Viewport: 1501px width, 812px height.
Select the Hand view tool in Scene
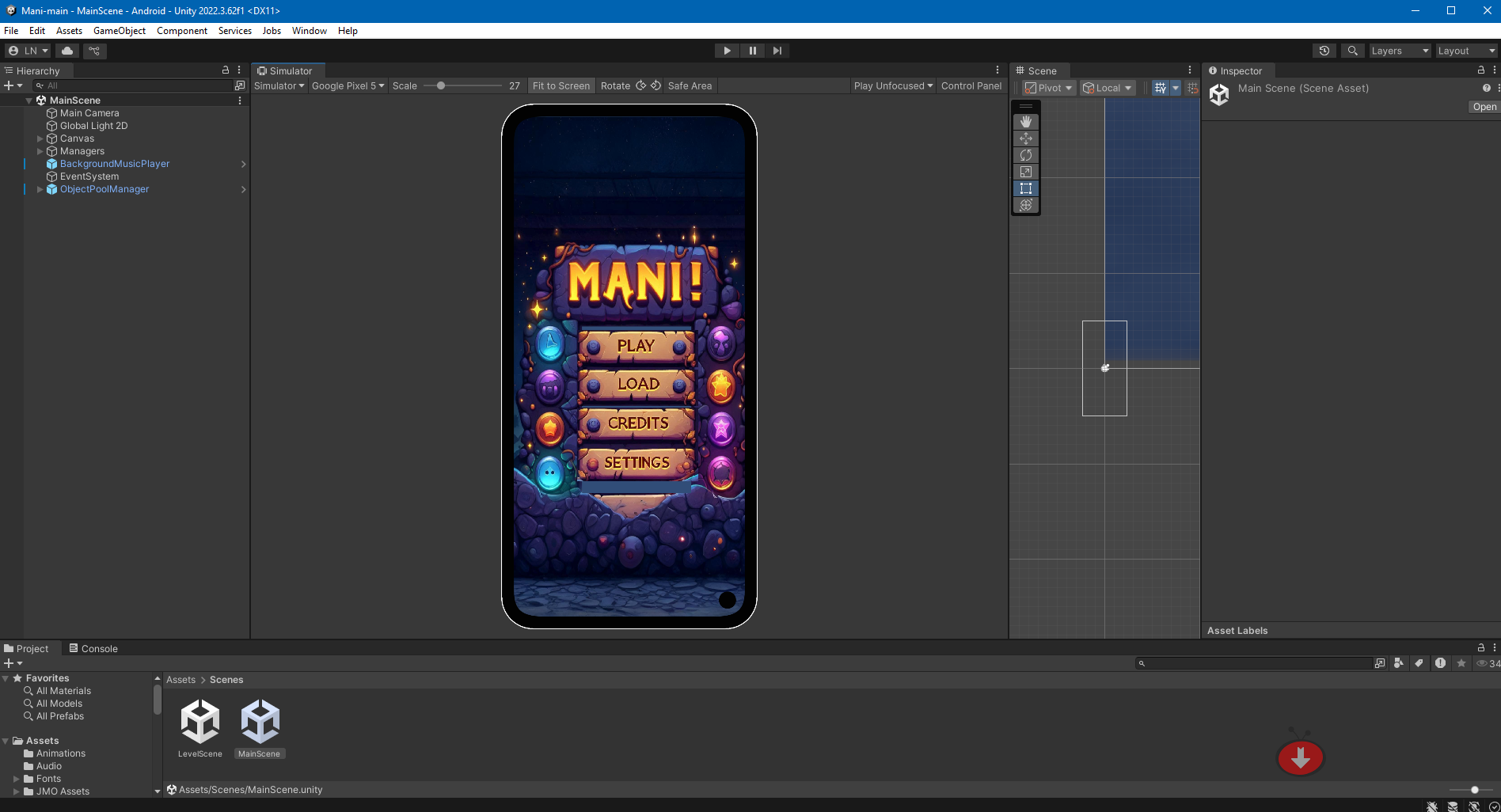click(x=1026, y=122)
